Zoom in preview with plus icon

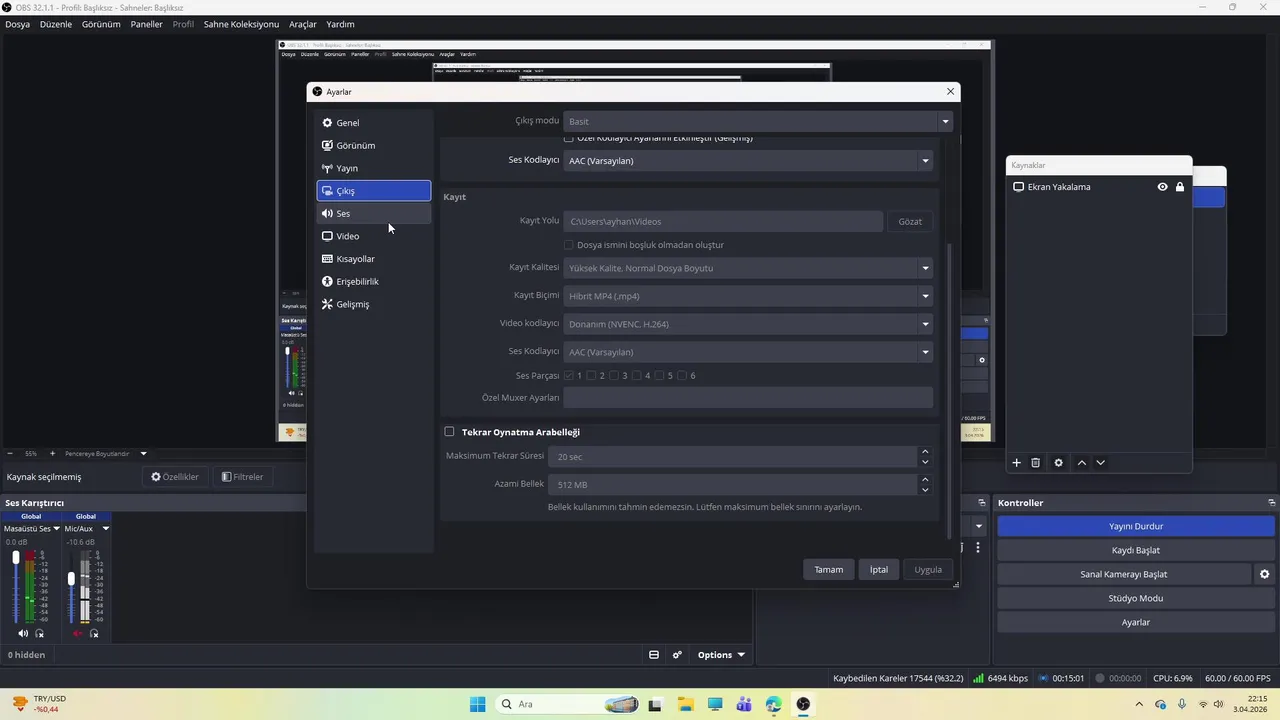(x=51, y=453)
